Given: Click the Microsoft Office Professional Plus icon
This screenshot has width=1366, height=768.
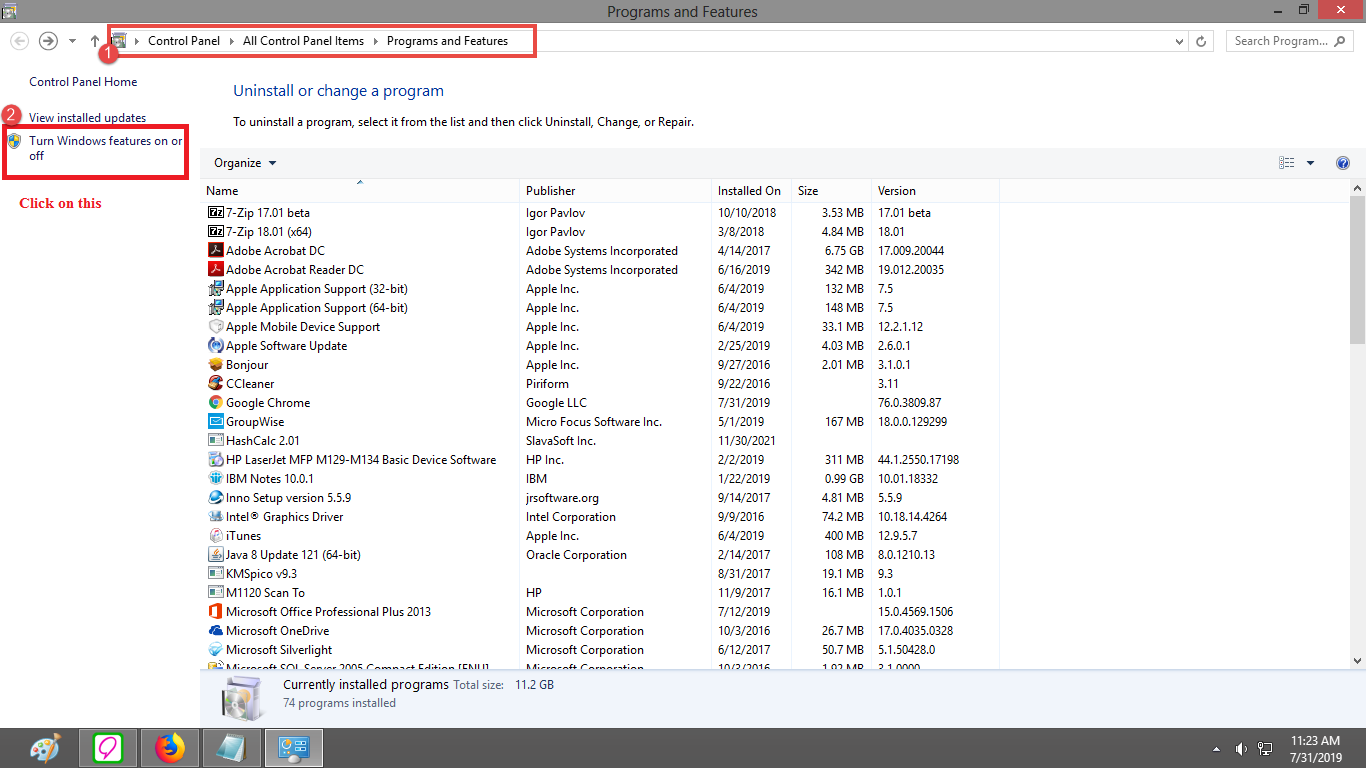Looking at the screenshot, I should [215, 611].
